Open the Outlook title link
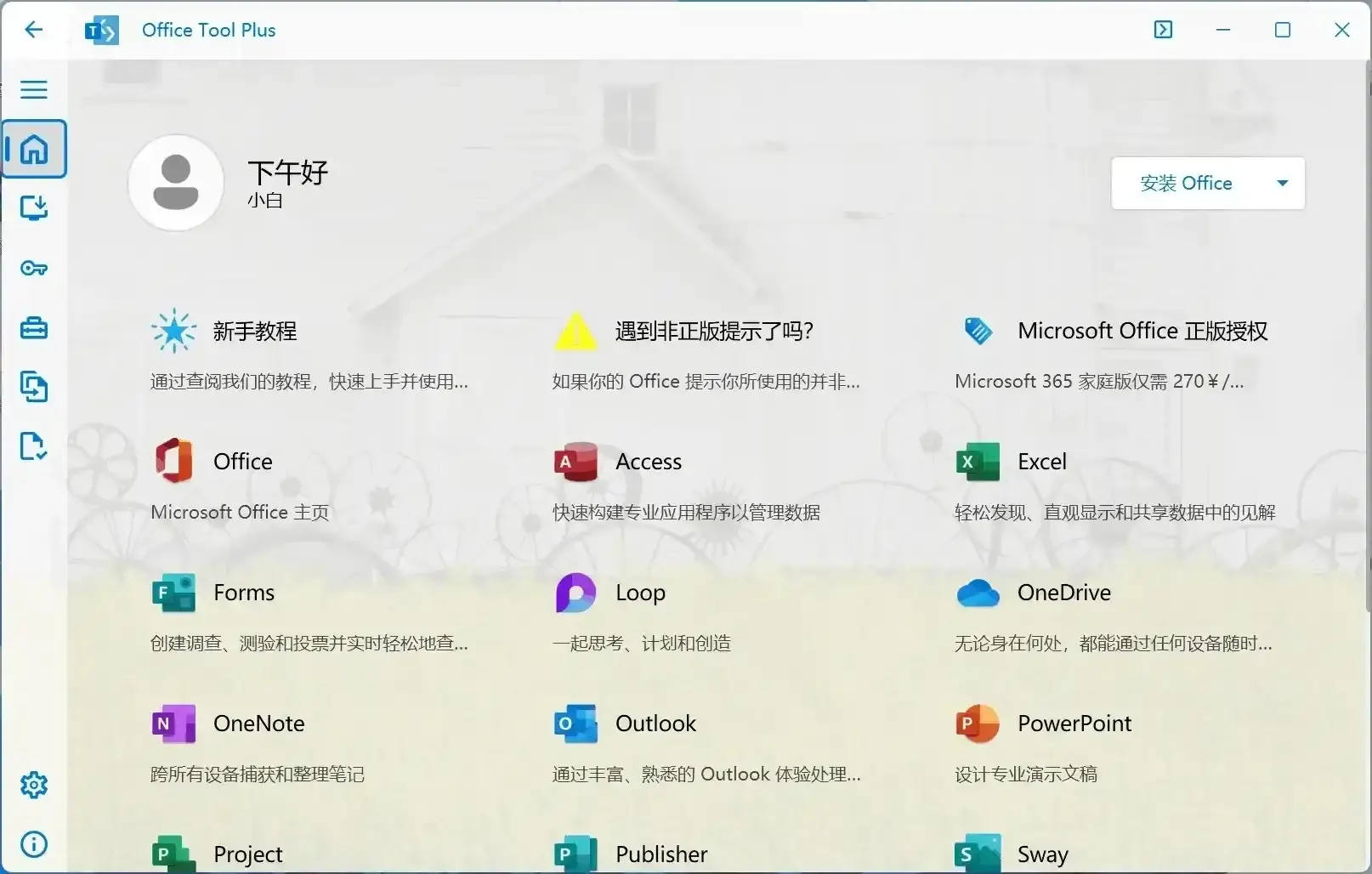 655,724
